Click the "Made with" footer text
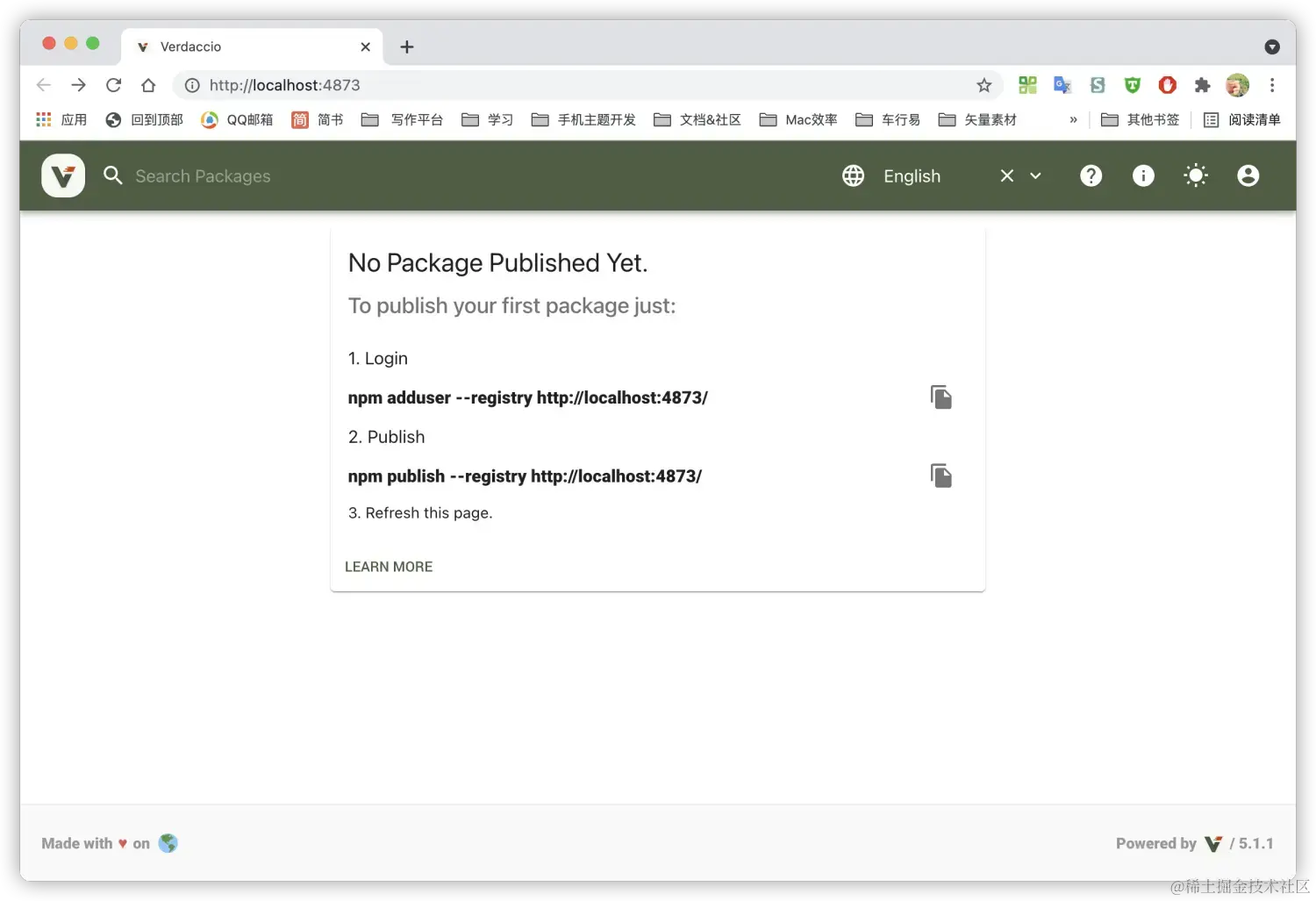Image resolution: width=1316 pixels, height=901 pixels. 77,843
